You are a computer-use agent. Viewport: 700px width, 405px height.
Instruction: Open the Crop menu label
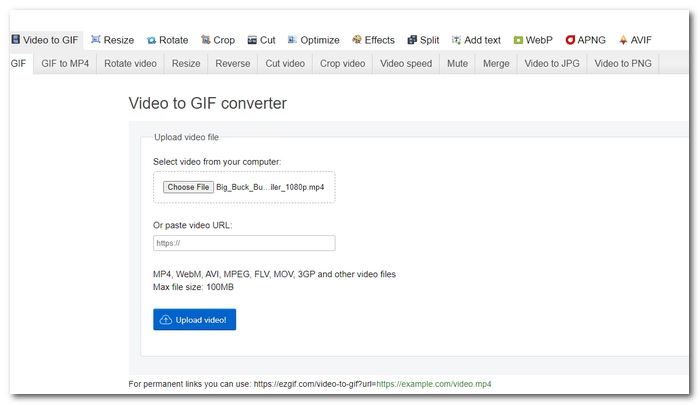[224, 40]
